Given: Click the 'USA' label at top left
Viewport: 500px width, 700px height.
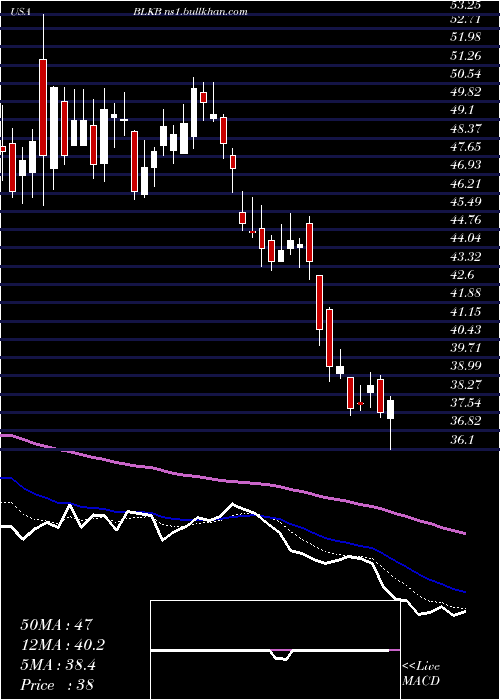Looking at the screenshot, I should click(x=20, y=12).
